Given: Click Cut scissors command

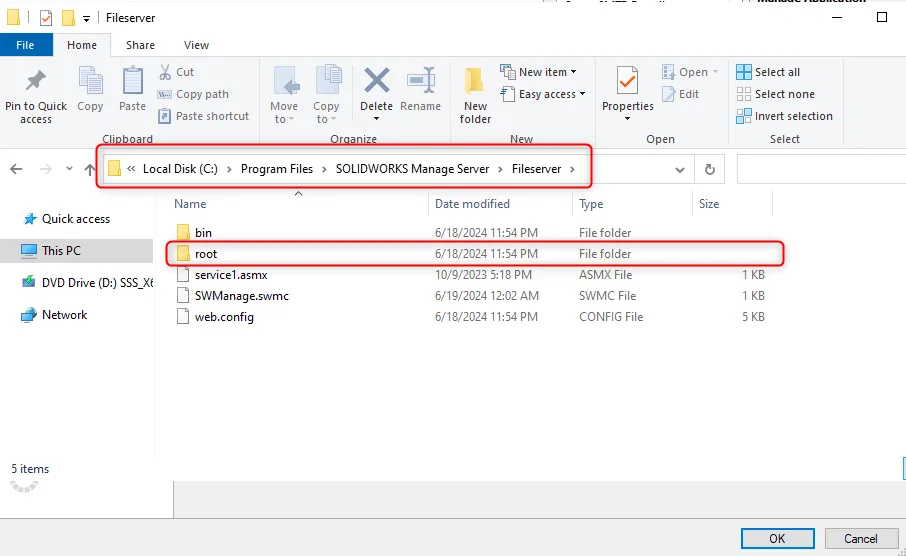Looking at the screenshot, I should [177, 72].
